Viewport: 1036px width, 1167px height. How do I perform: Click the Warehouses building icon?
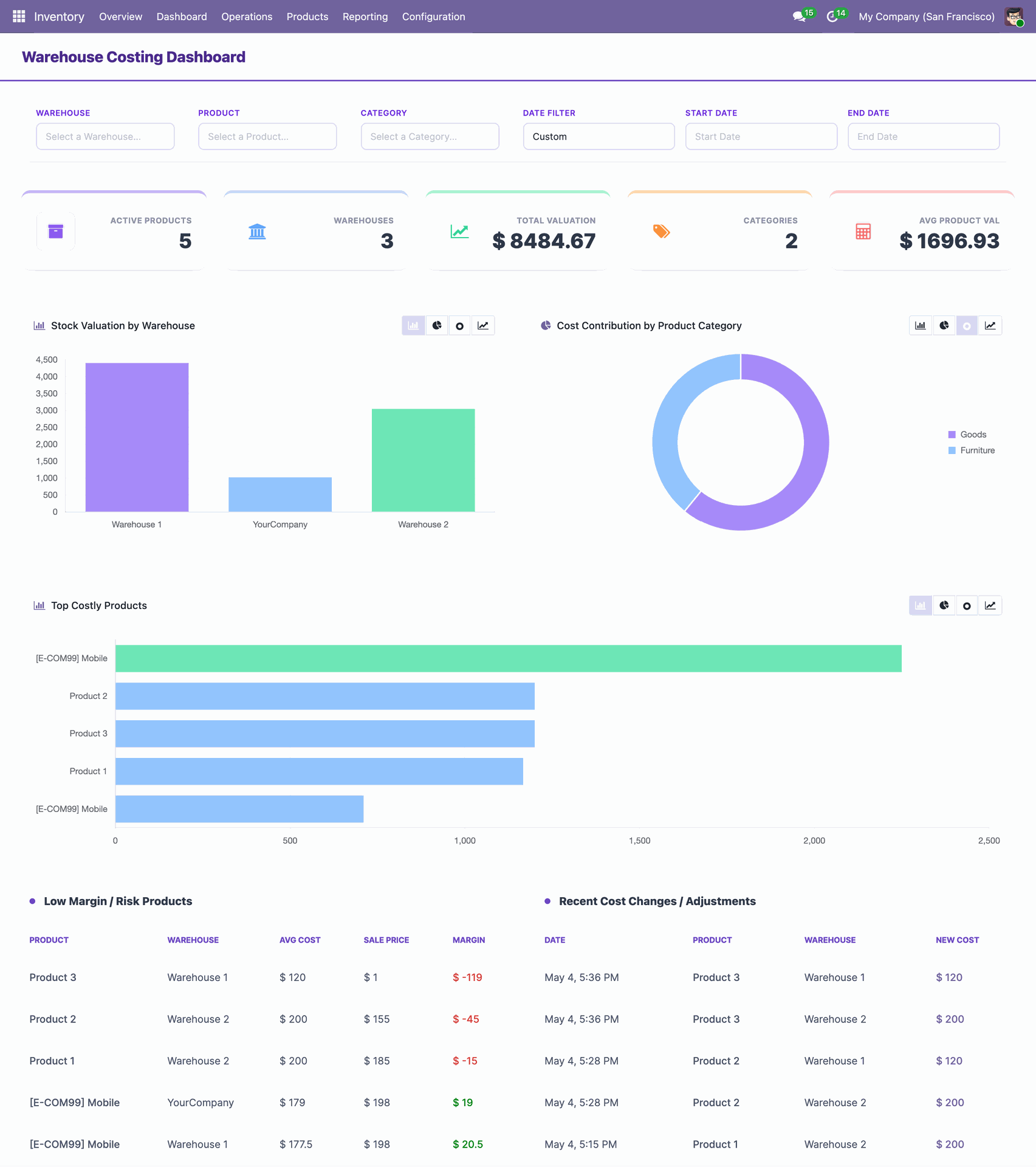[x=258, y=232]
